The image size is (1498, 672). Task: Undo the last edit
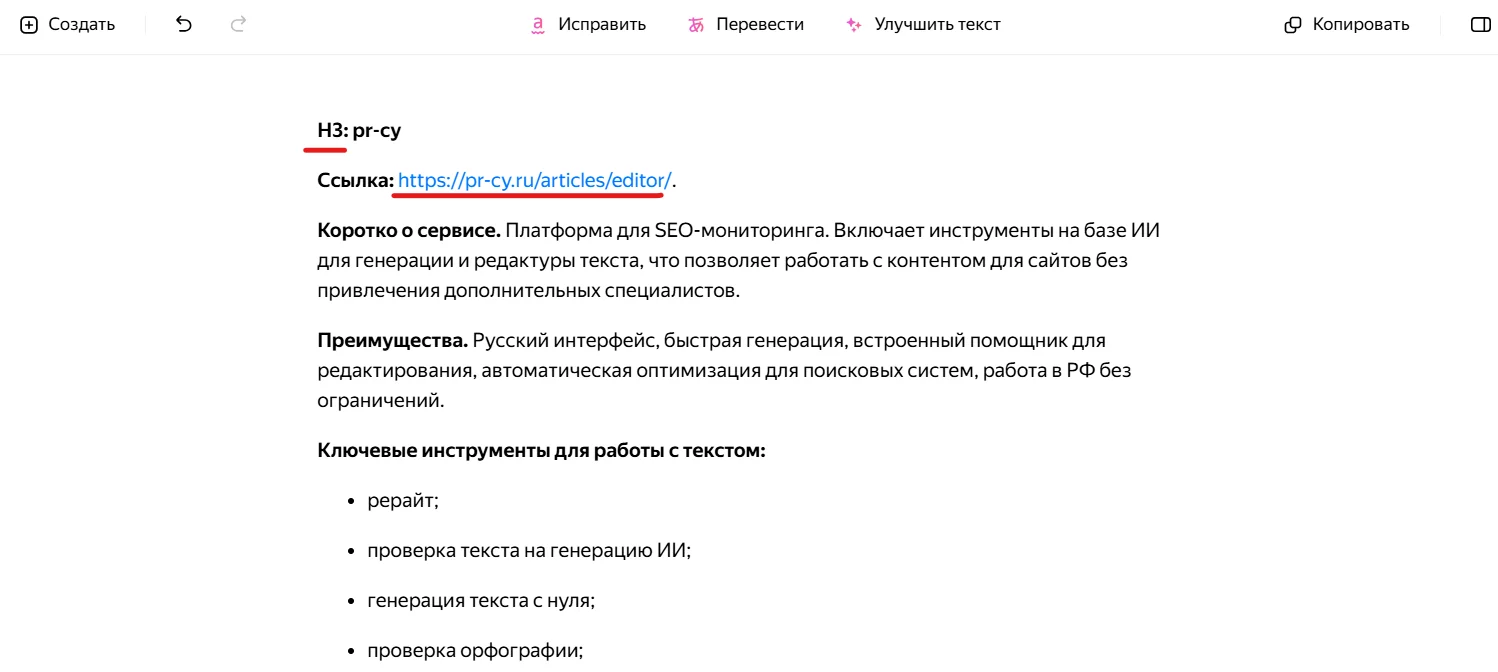pos(184,25)
